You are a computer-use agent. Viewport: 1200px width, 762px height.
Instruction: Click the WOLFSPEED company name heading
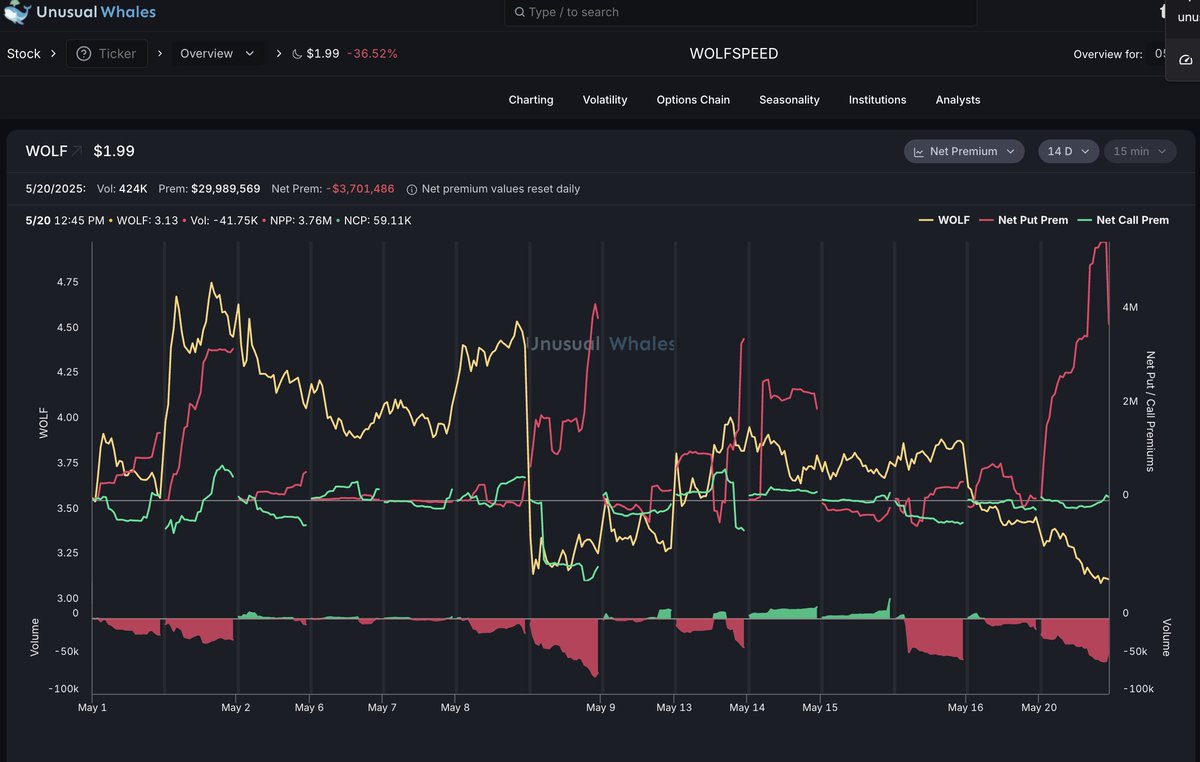click(x=734, y=54)
